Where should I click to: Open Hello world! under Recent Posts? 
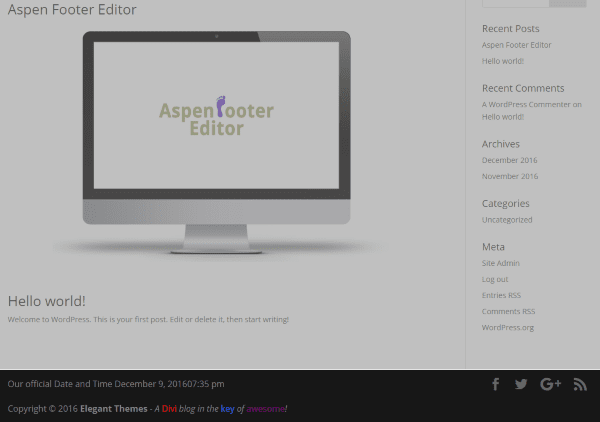[502, 61]
